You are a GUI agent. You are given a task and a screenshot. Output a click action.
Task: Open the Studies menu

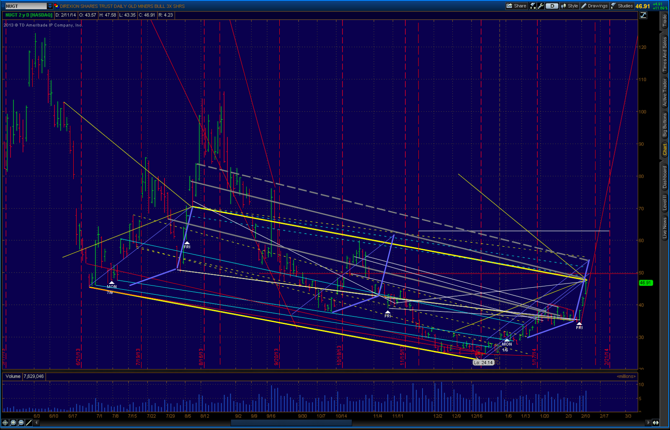click(622, 6)
